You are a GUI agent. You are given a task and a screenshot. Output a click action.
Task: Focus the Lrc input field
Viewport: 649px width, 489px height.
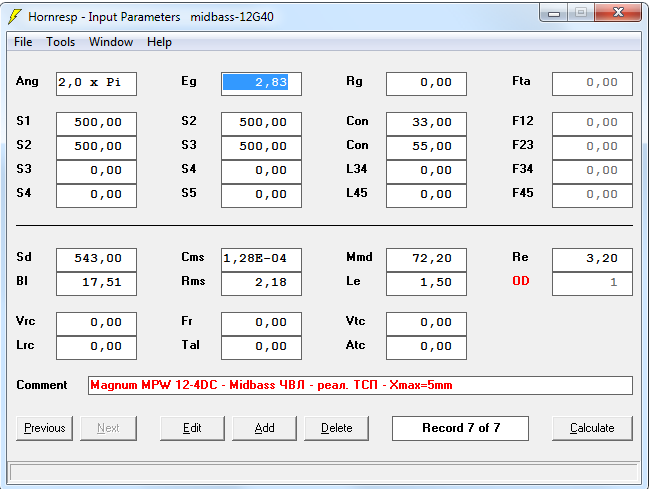(x=96, y=348)
